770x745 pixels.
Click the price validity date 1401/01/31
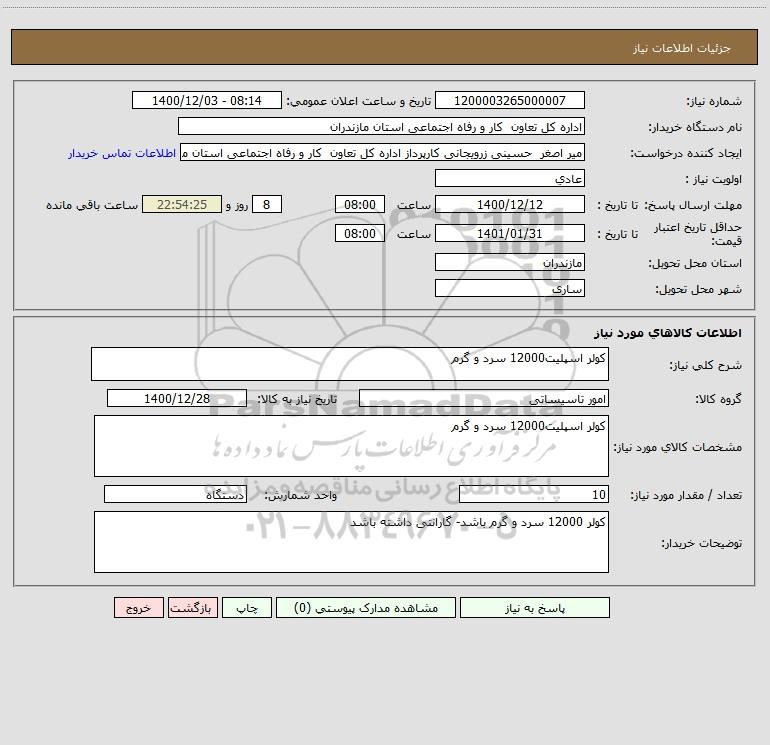pyautogui.click(x=510, y=233)
